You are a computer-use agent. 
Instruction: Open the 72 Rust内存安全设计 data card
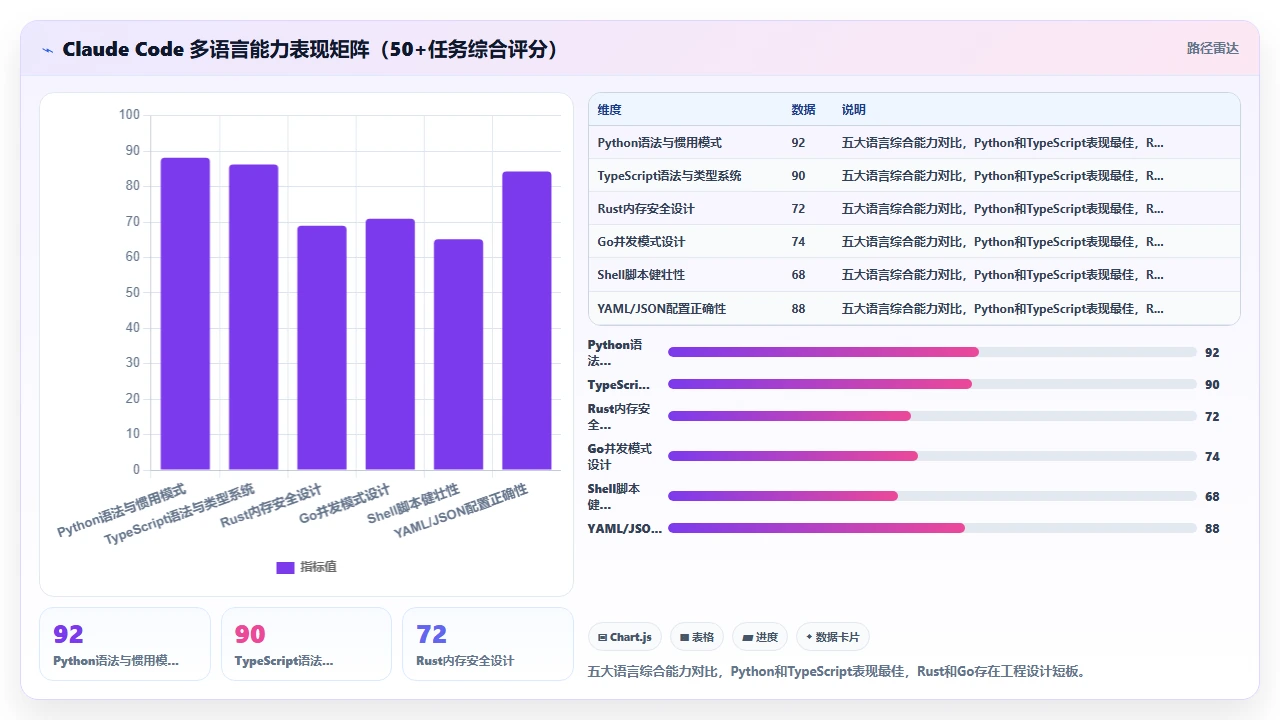point(488,644)
